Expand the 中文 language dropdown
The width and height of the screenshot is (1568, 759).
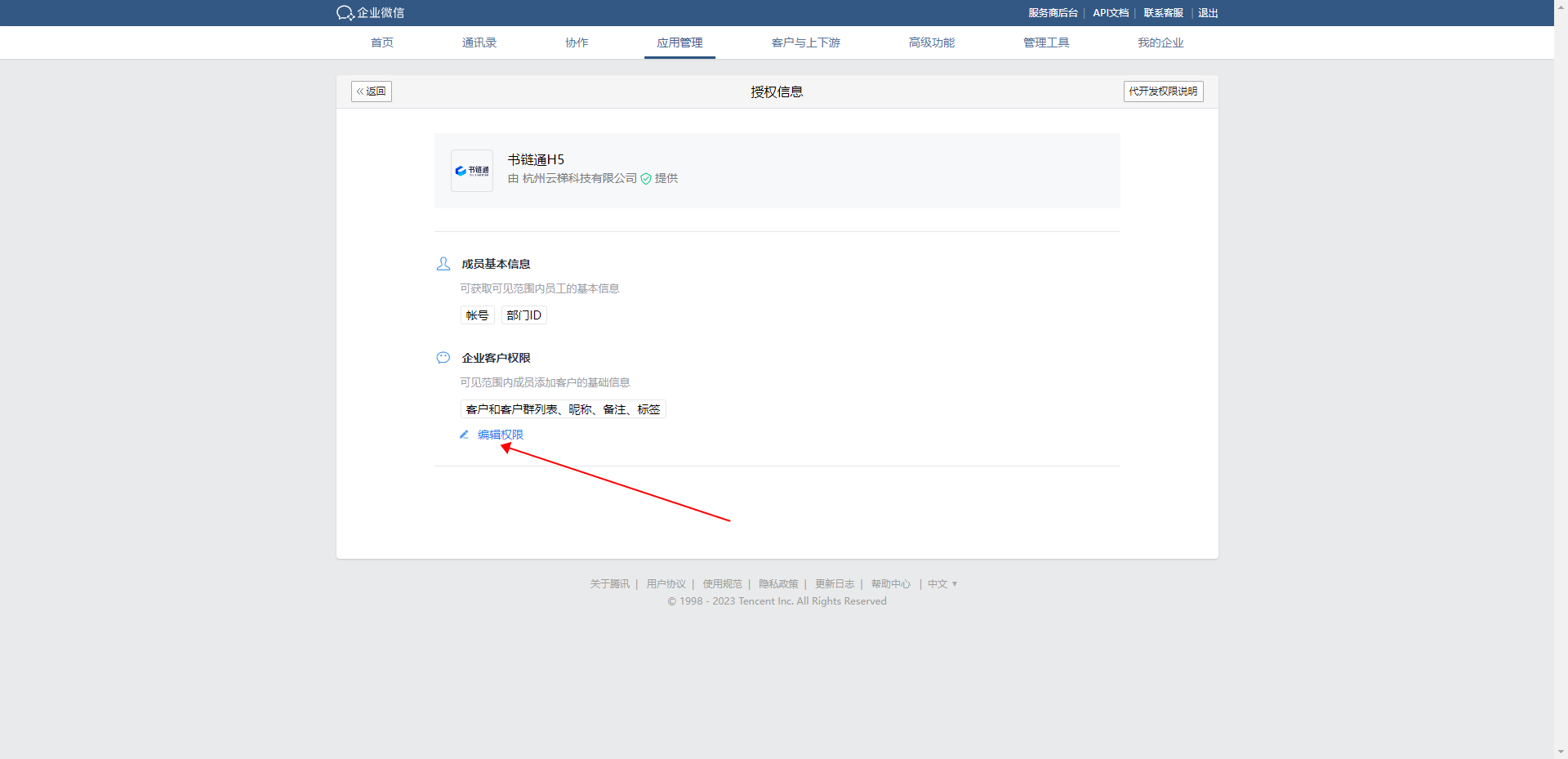click(942, 584)
